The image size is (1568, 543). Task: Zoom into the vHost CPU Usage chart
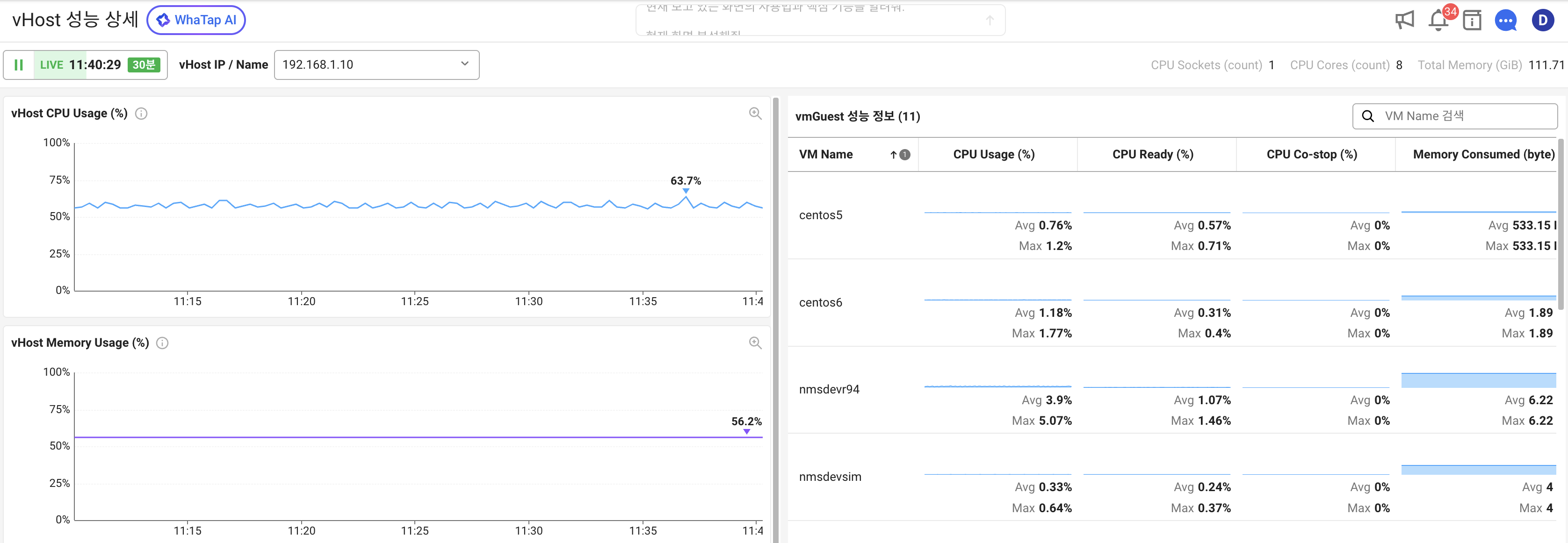(755, 114)
